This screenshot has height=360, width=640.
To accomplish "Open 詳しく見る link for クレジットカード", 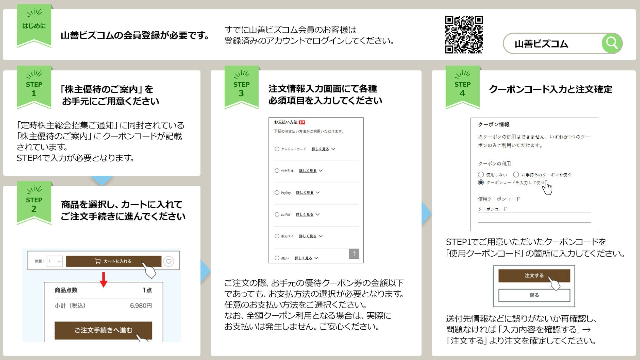I will pyautogui.click(x=320, y=149).
